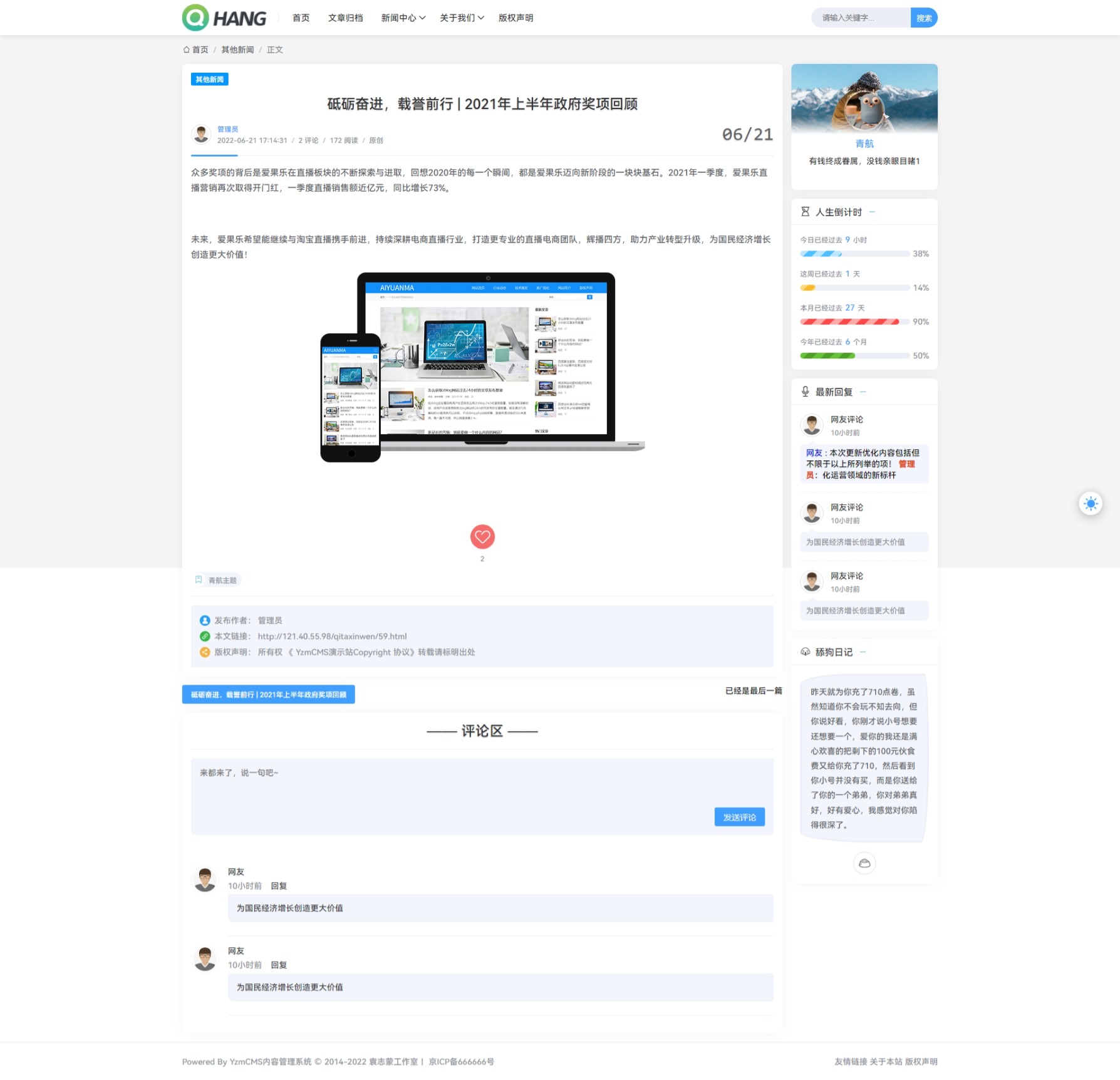Click the 青航 profile banner image
Viewport: 1120px width, 1080px height.
[864, 98]
